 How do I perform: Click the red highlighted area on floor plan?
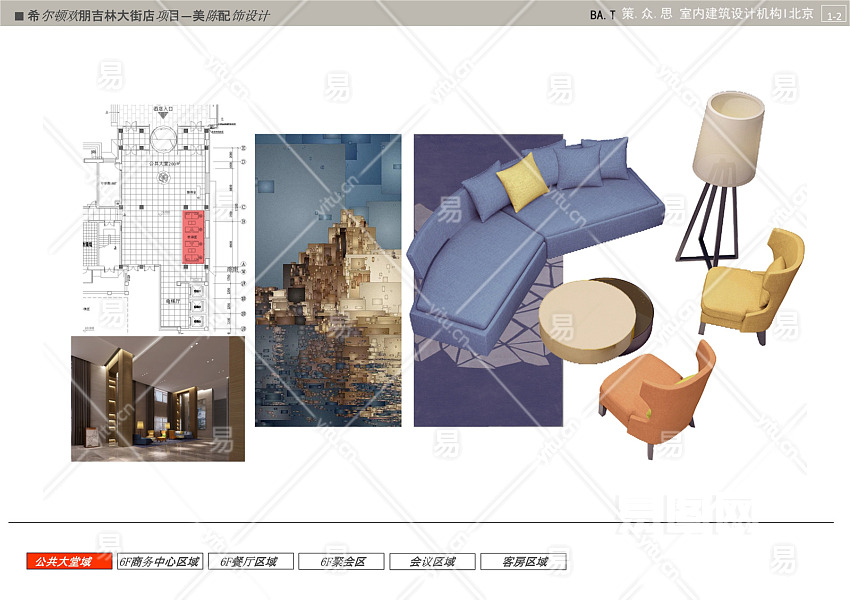[193, 236]
